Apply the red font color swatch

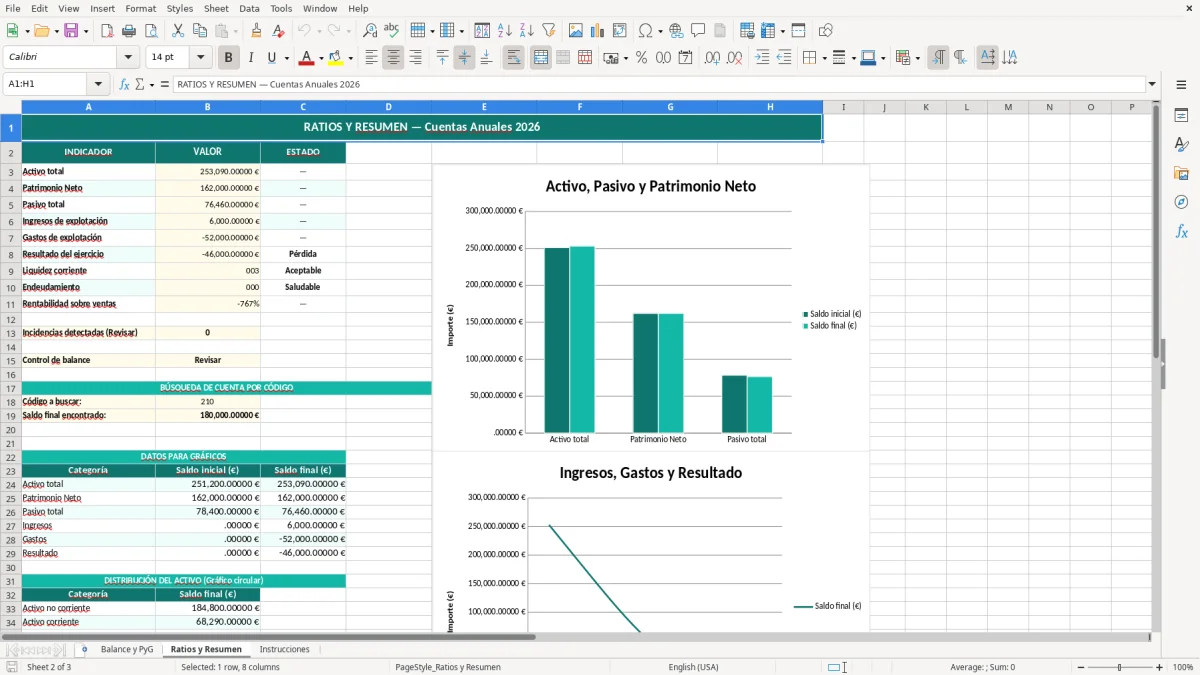(x=306, y=58)
